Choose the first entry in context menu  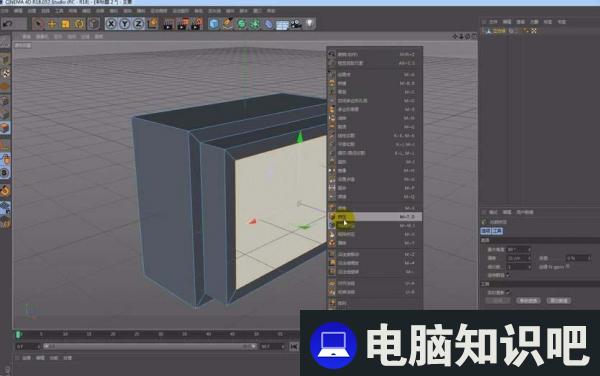click(375, 54)
